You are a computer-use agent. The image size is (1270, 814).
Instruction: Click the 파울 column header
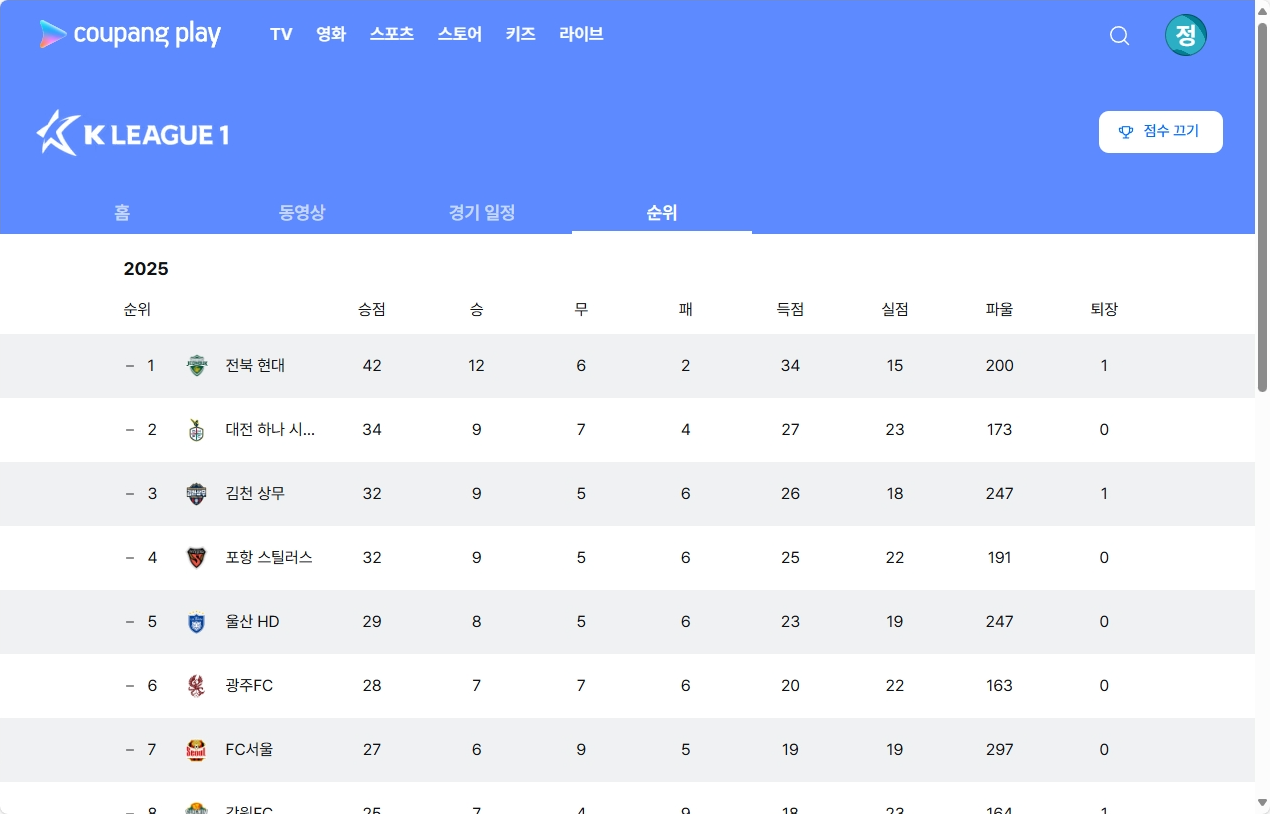coord(999,310)
